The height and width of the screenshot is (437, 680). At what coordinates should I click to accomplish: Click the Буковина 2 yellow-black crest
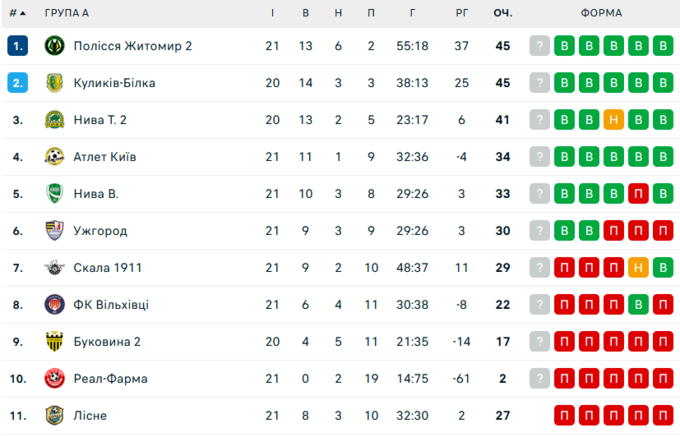point(55,342)
